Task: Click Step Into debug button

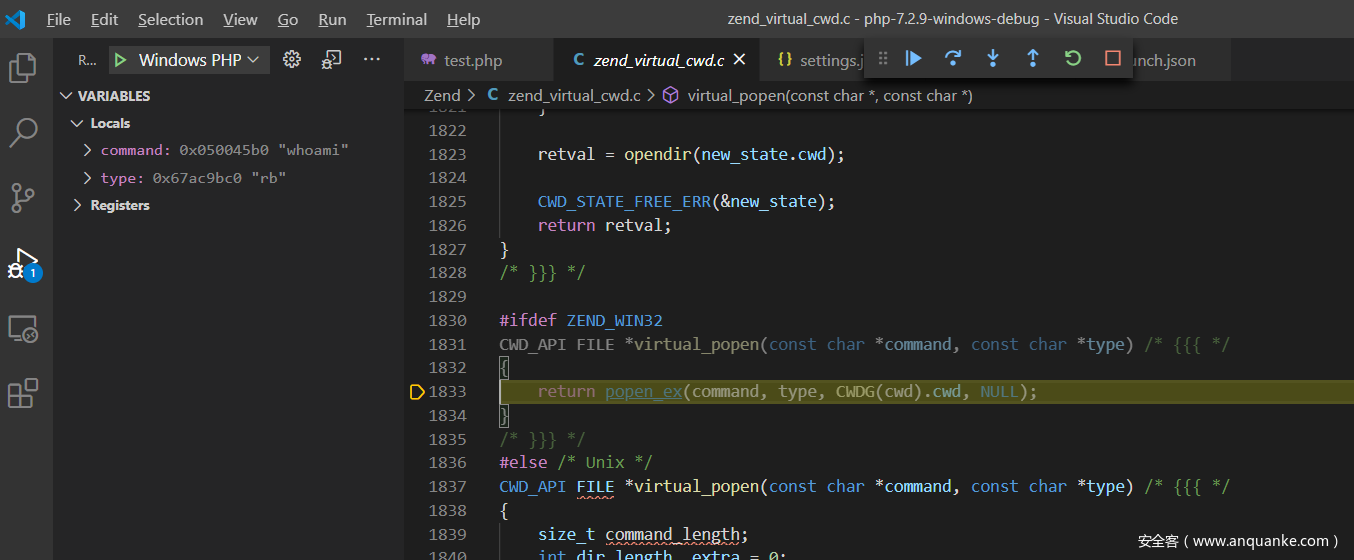Action: click(993, 59)
